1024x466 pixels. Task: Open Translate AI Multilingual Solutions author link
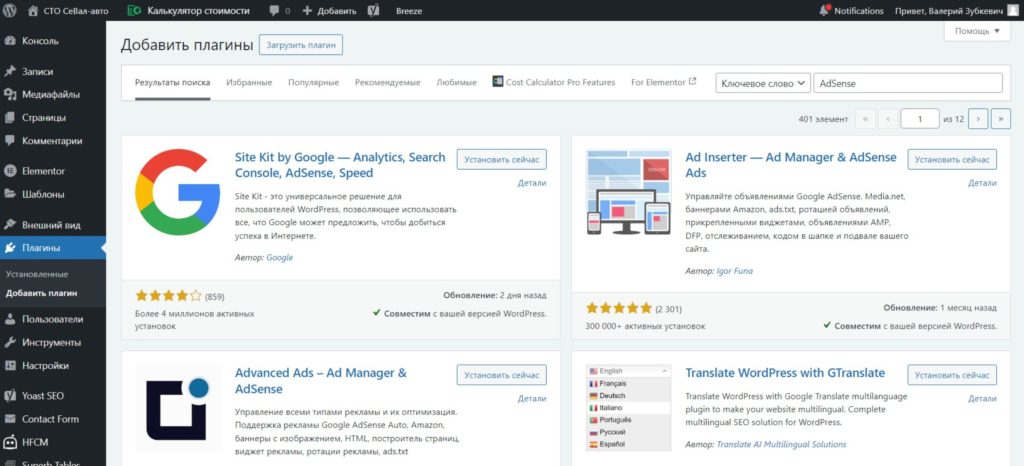[x=781, y=444]
